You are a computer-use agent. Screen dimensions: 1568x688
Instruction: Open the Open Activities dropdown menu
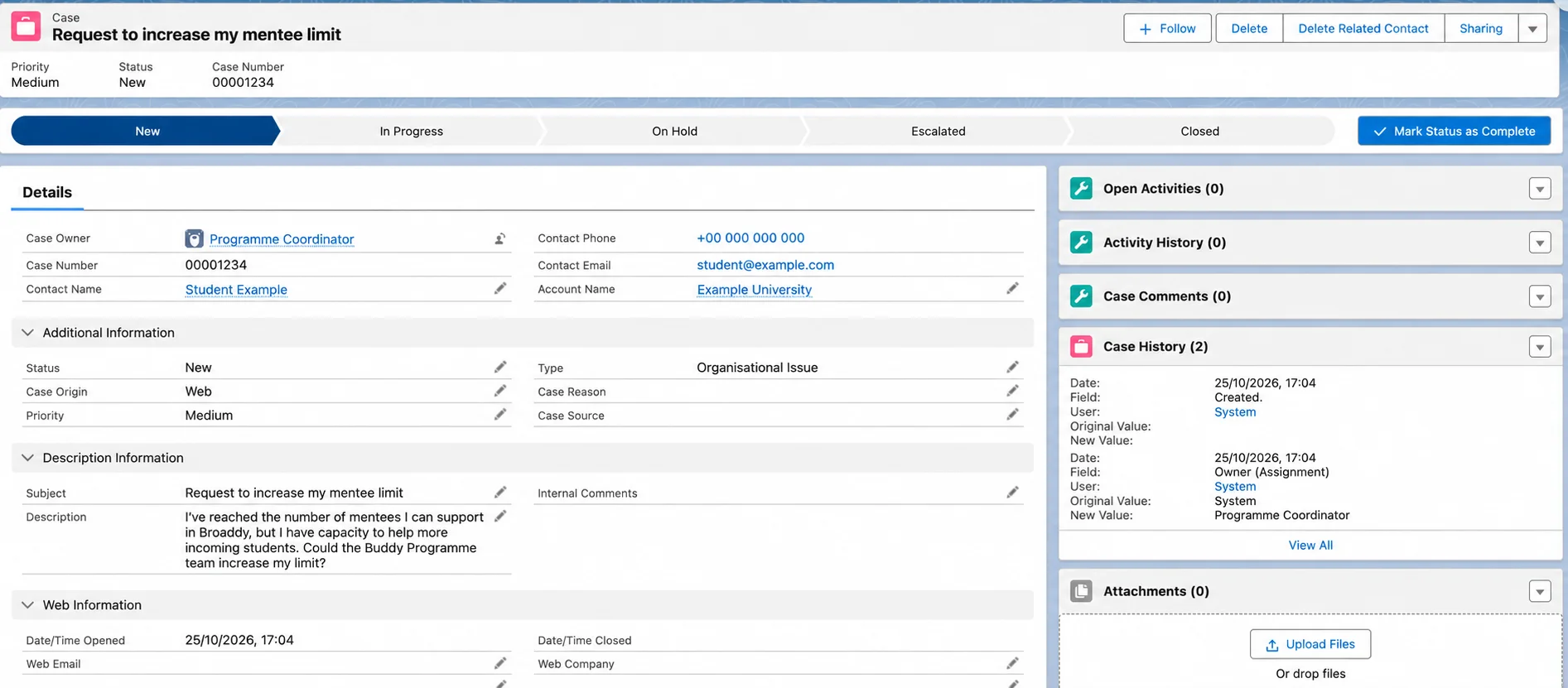coord(1540,189)
